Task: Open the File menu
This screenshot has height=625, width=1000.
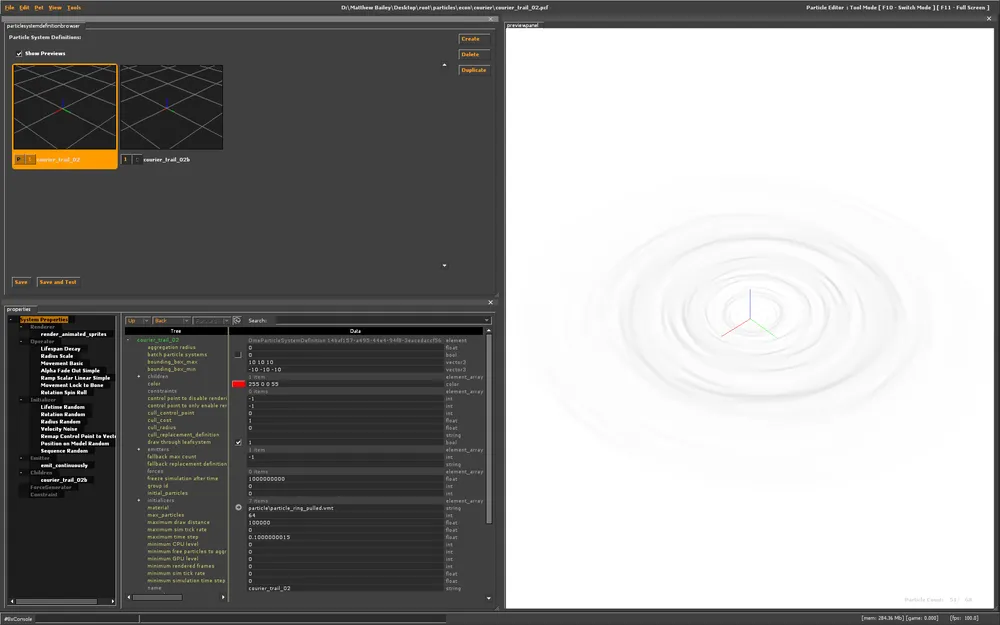Action: (x=9, y=7)
